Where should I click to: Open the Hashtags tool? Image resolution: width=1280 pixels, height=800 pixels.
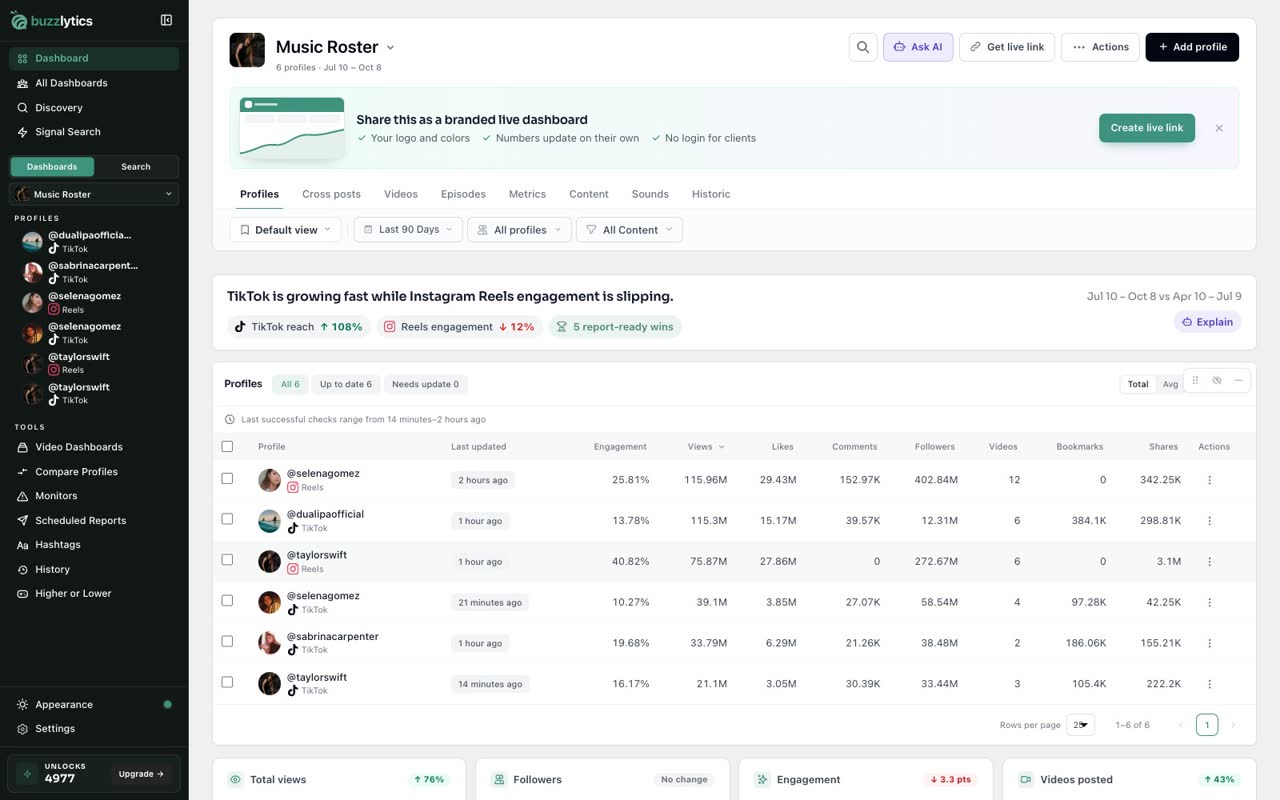[x=94, y=545]
